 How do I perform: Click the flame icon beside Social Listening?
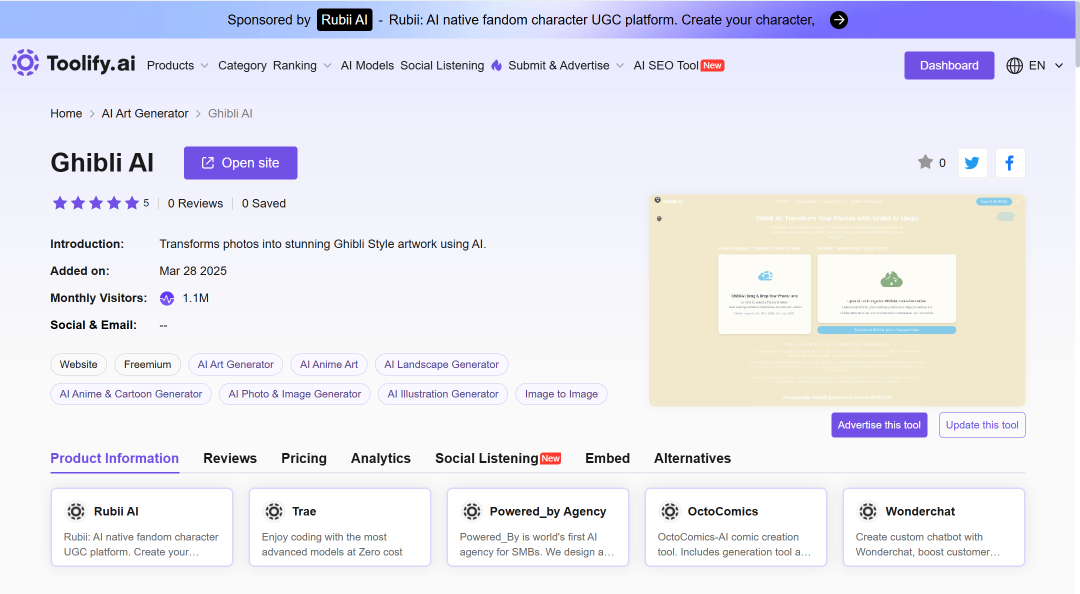[x=497, y=65]
